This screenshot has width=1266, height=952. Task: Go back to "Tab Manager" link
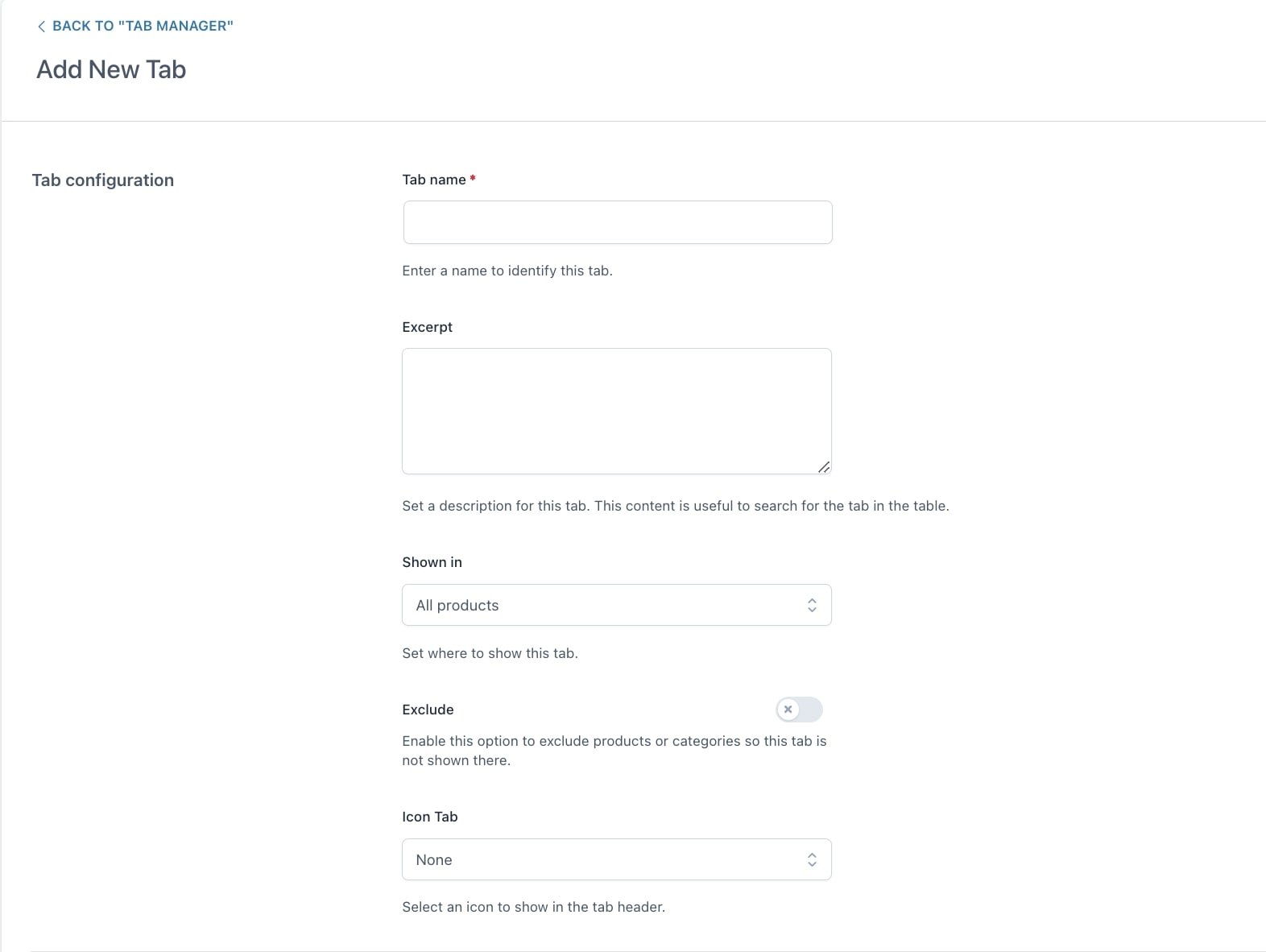[x=143, y=26]
